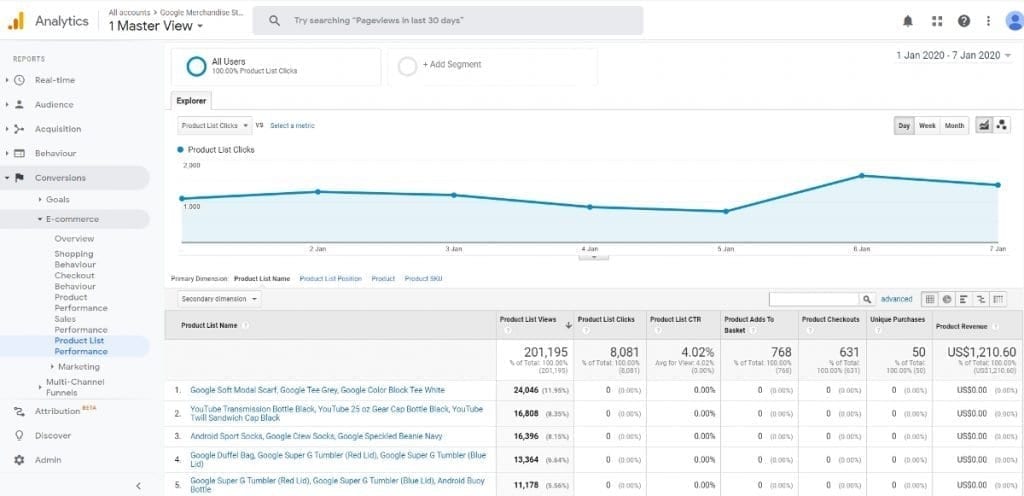The height and width of the screenshot is (496, 1024).
Task: Switch primary dimension to Product SKU
Action: (423, 279)
